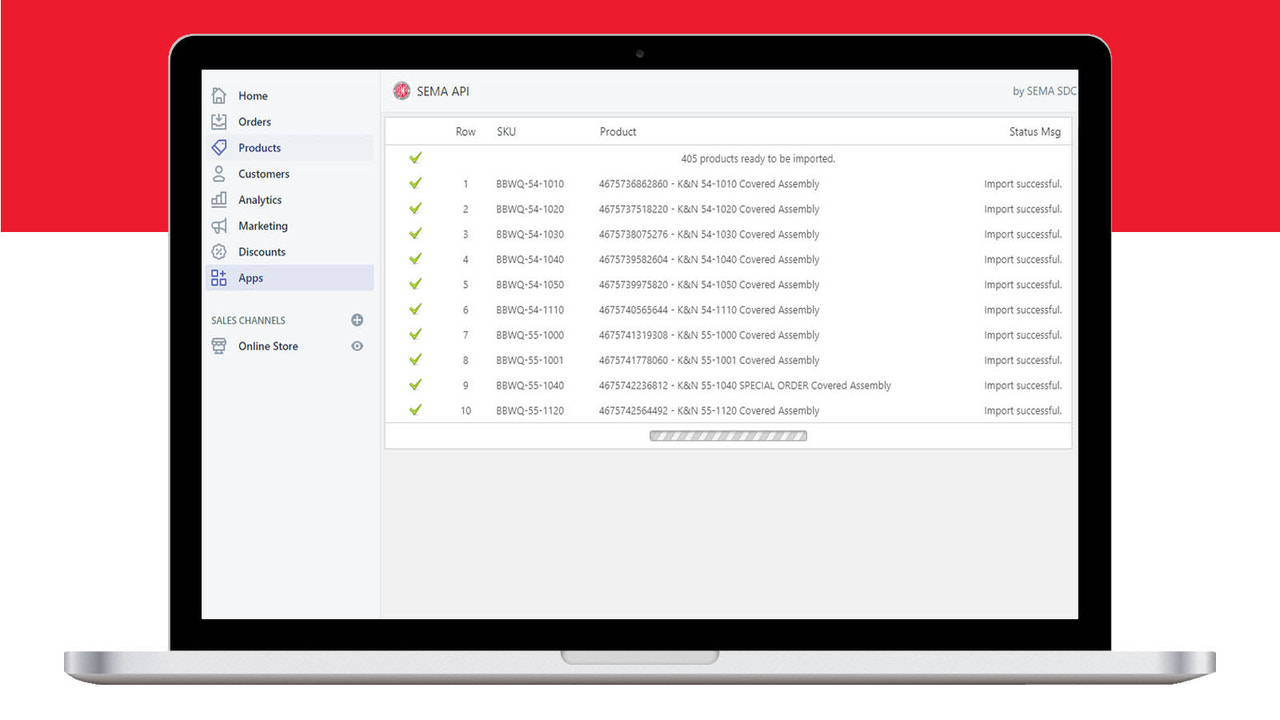Click the striped import progress bar

pyautogui.click(x=728, y=436)
